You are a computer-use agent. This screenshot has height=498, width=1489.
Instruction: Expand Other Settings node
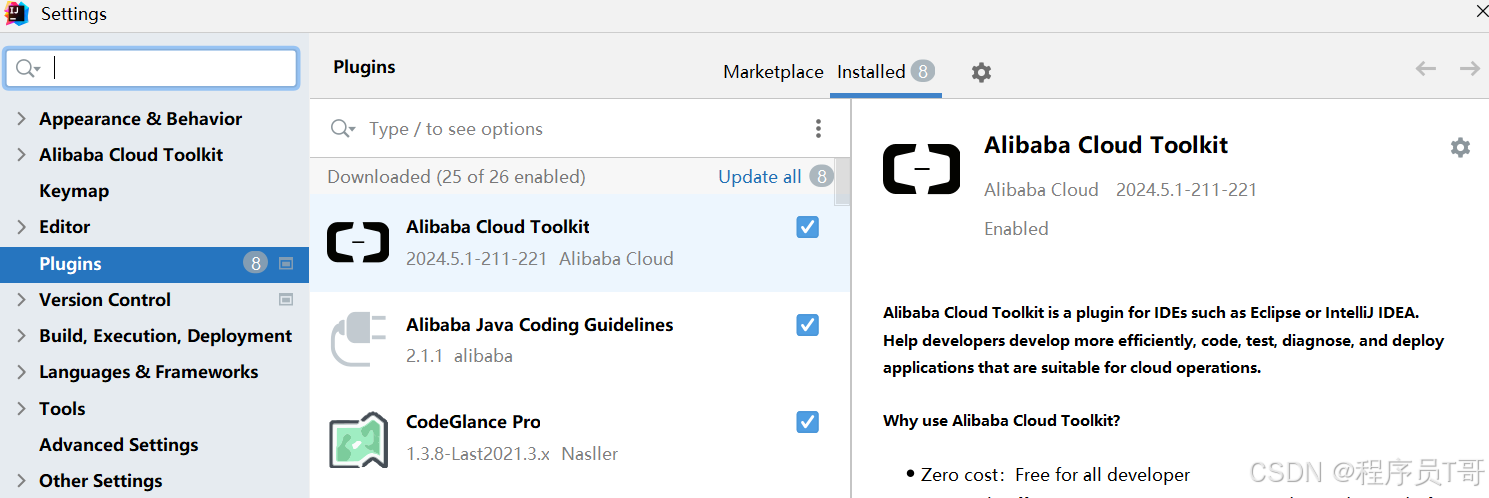22,480
